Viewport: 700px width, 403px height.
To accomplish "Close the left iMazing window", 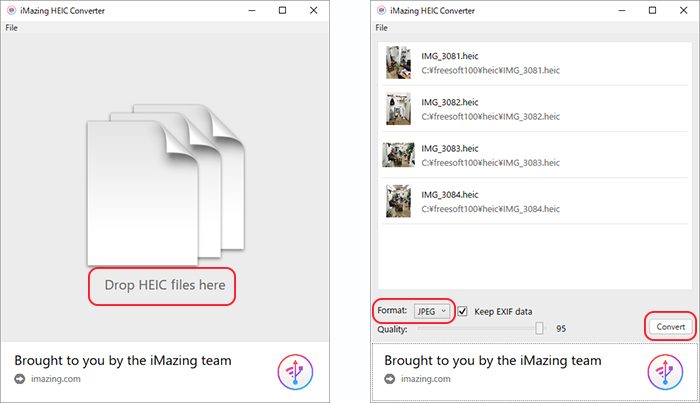I will click(313, 10).
